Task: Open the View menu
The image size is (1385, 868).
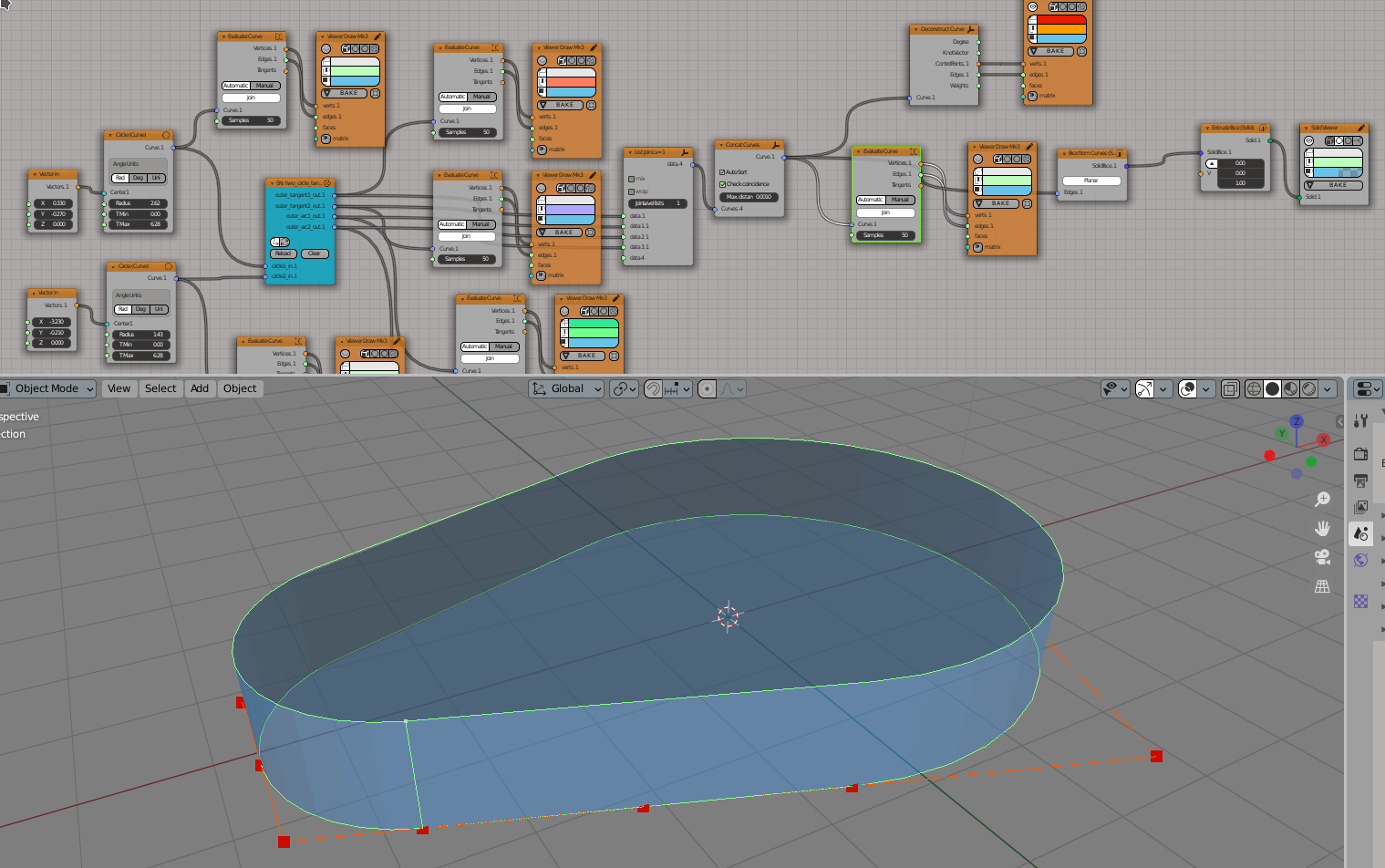Action: pyautogui.click(x=119, y=388)
